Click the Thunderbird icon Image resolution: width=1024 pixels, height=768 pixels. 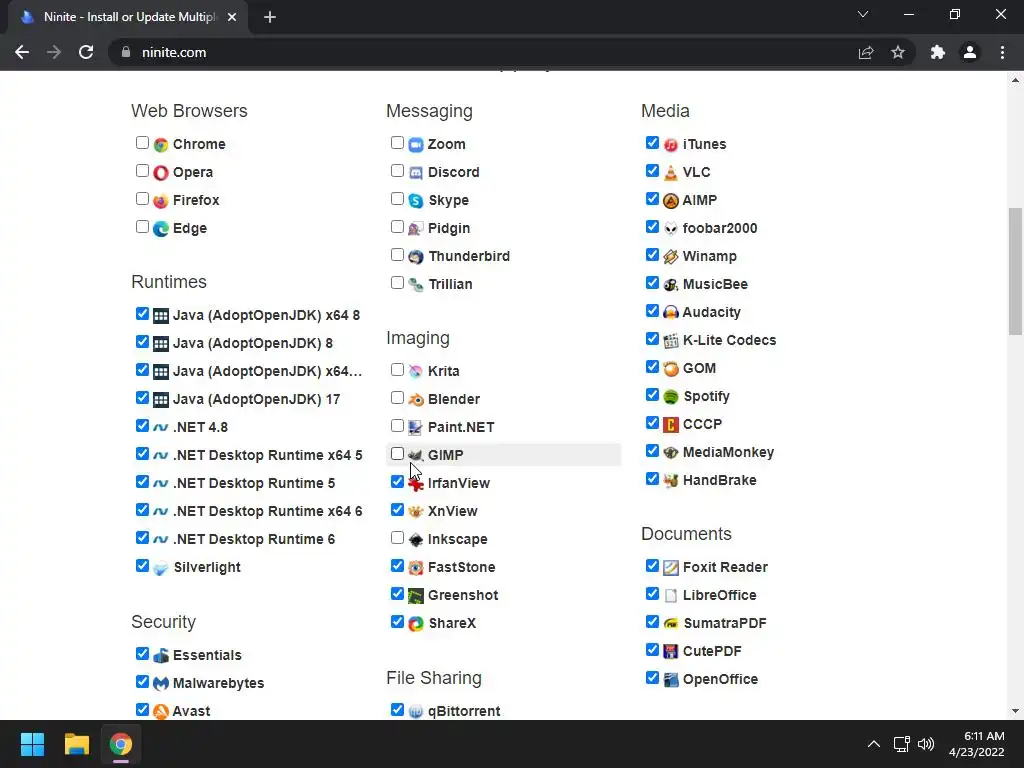click(416, 257)
